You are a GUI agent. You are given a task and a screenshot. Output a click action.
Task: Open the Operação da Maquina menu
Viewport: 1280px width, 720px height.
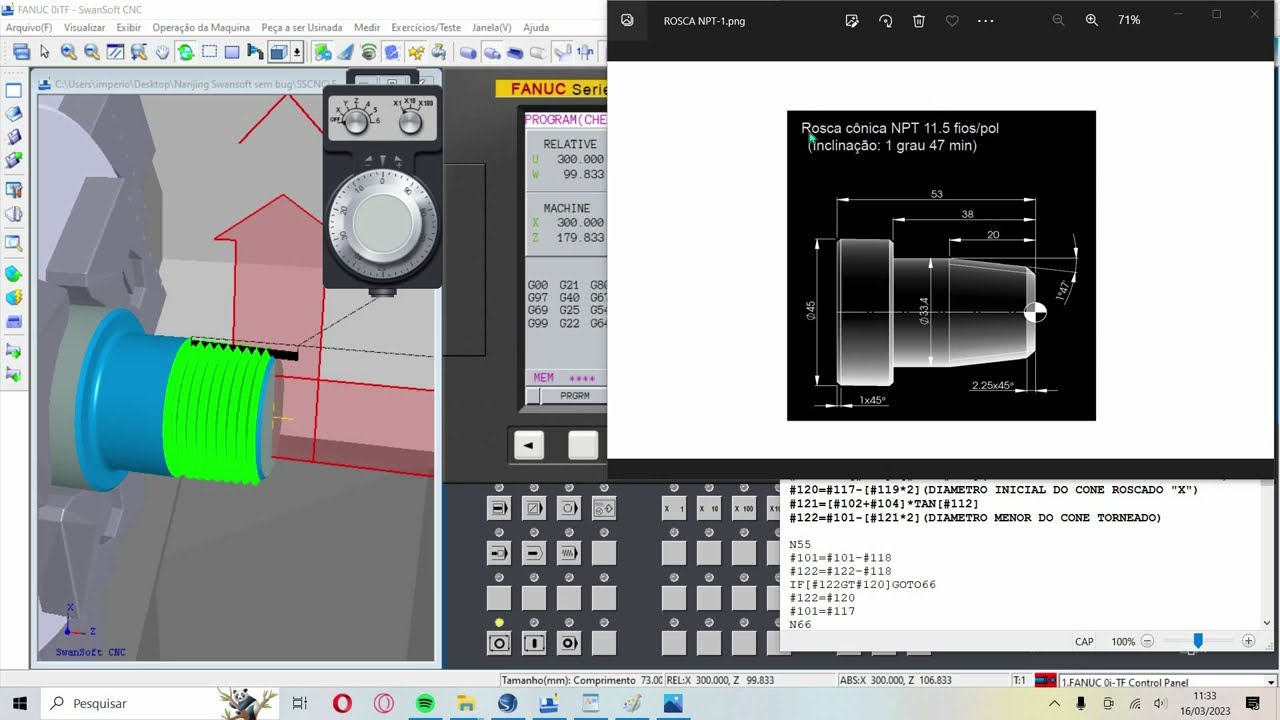(x=201, y=28)
